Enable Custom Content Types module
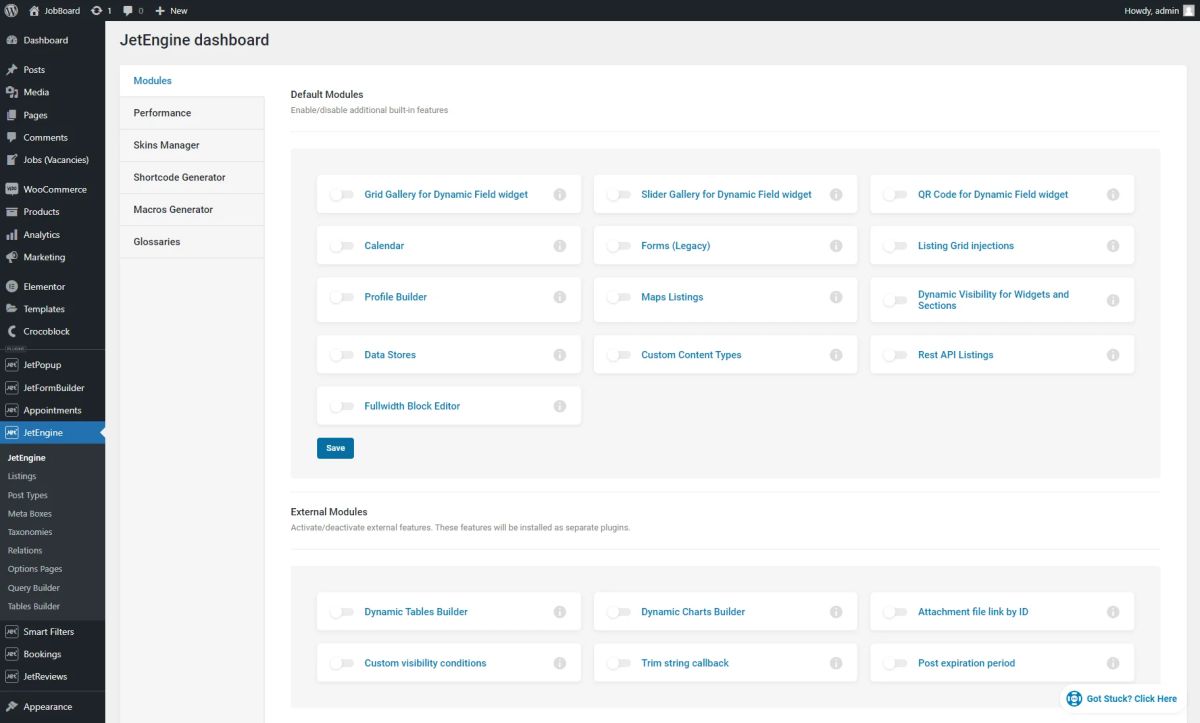Screen dimensions: 1200x723 click(619, 355)
